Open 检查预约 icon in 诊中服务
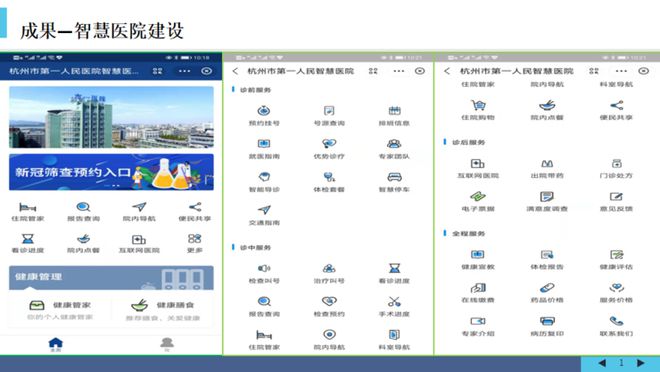 pyautogui.click(x=329, y=302)
